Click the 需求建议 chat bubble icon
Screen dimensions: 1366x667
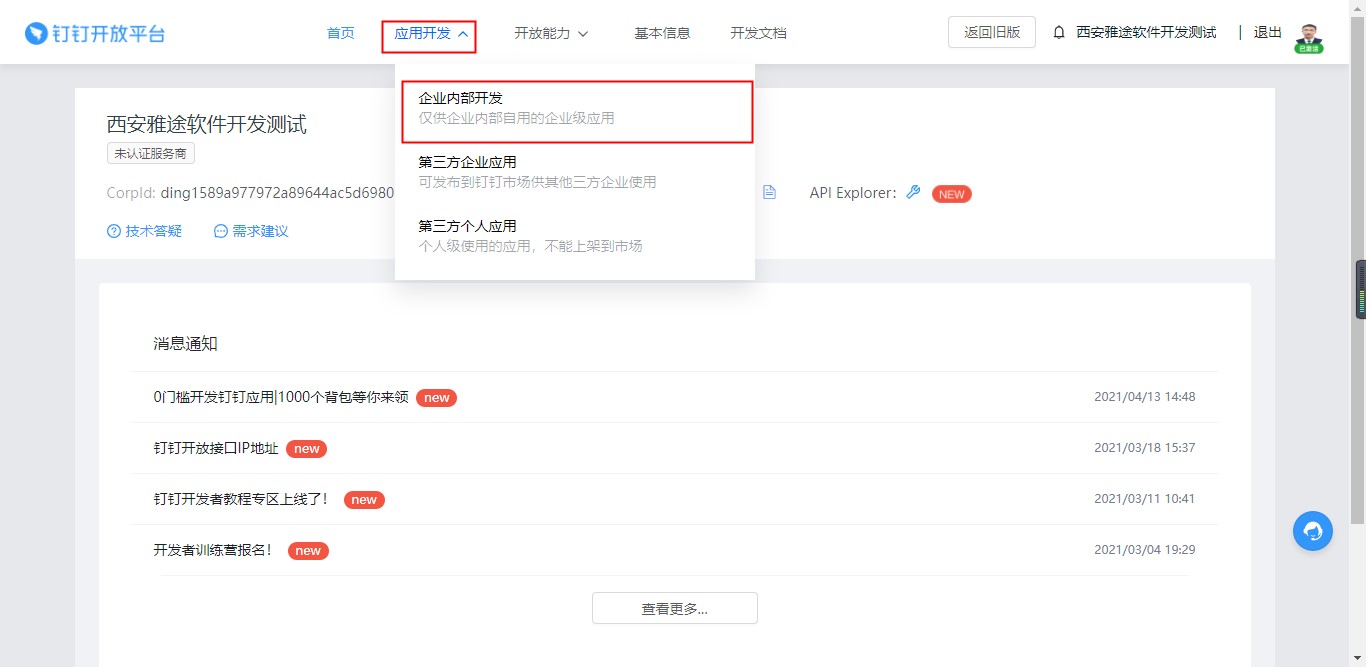coord(220,231)
